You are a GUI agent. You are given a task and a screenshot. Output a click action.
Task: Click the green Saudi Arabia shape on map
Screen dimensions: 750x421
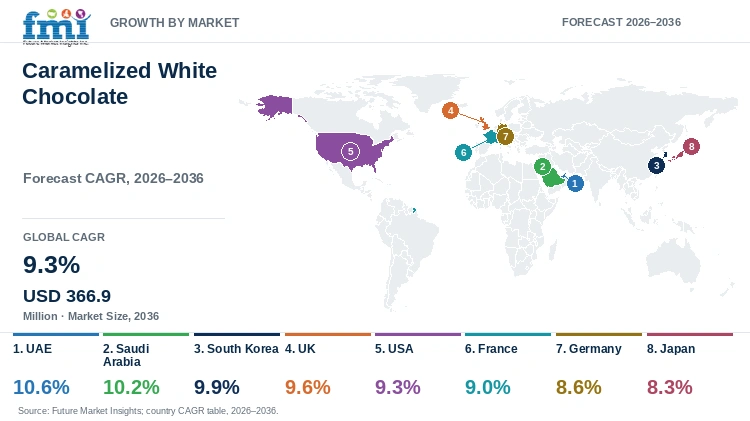553,180
